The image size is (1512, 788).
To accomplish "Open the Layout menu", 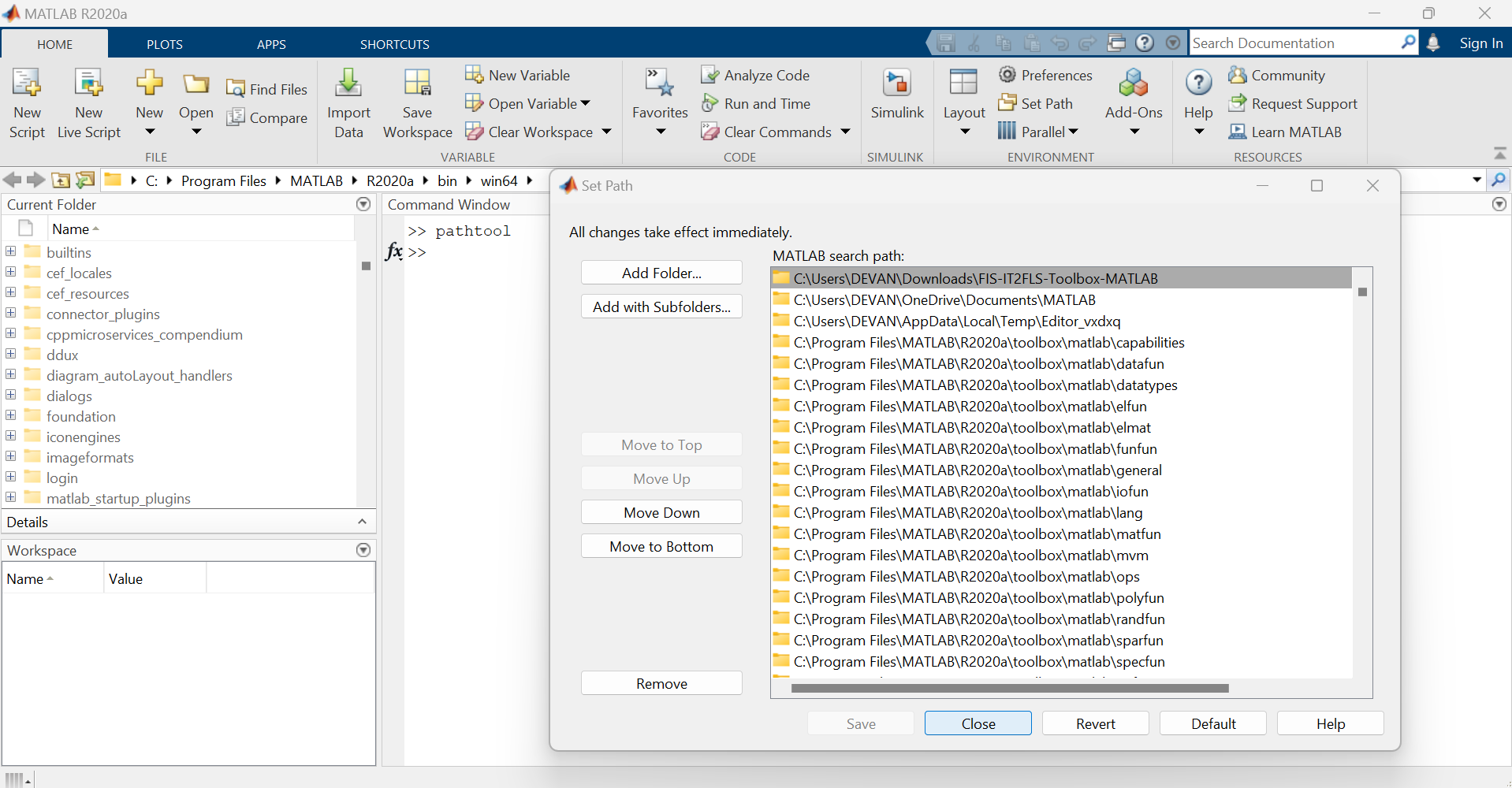I will click(x=964, y=104).
